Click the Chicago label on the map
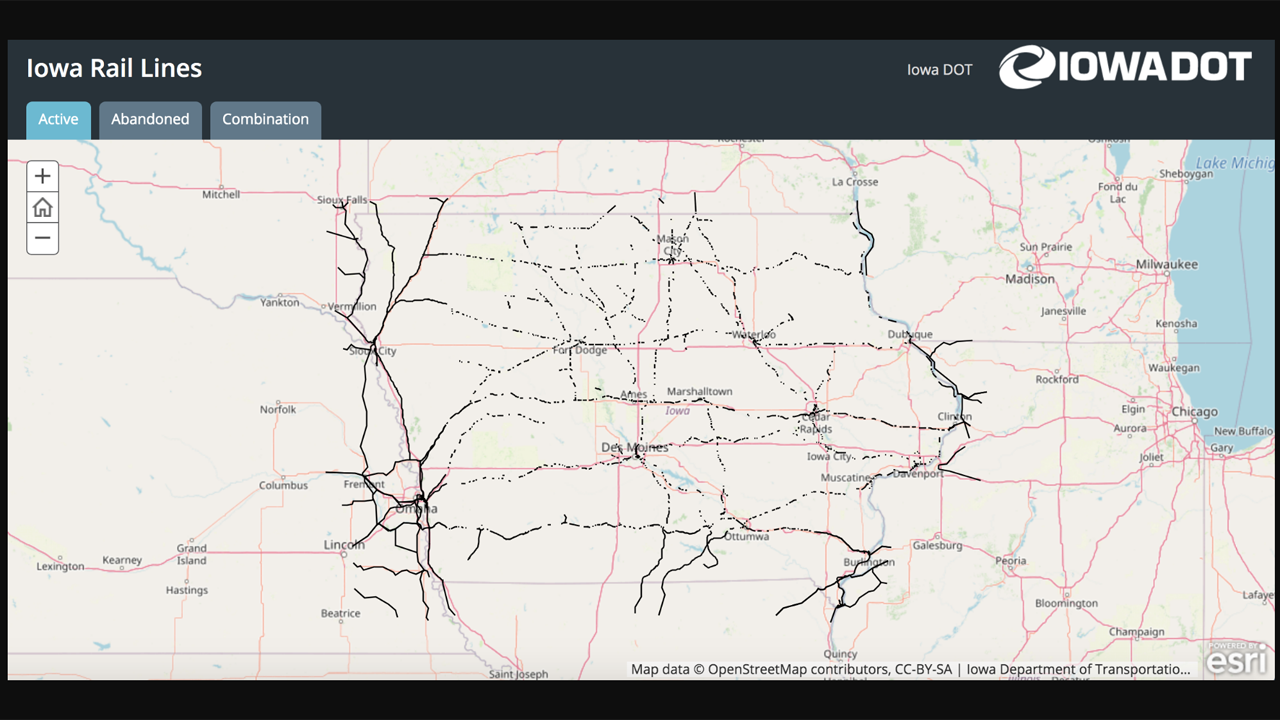The image size is (1280, 720). coord(1194,412)
